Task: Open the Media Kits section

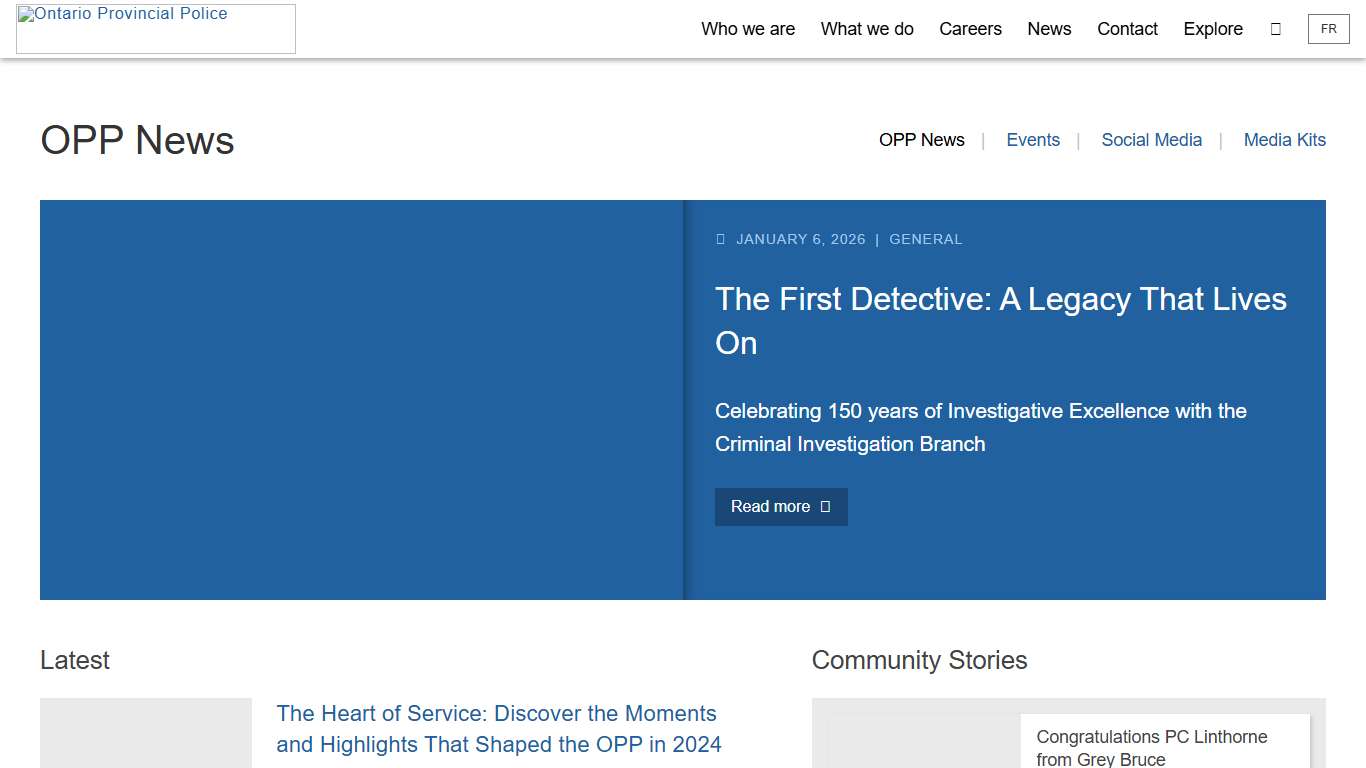Action: (1284, 140)
